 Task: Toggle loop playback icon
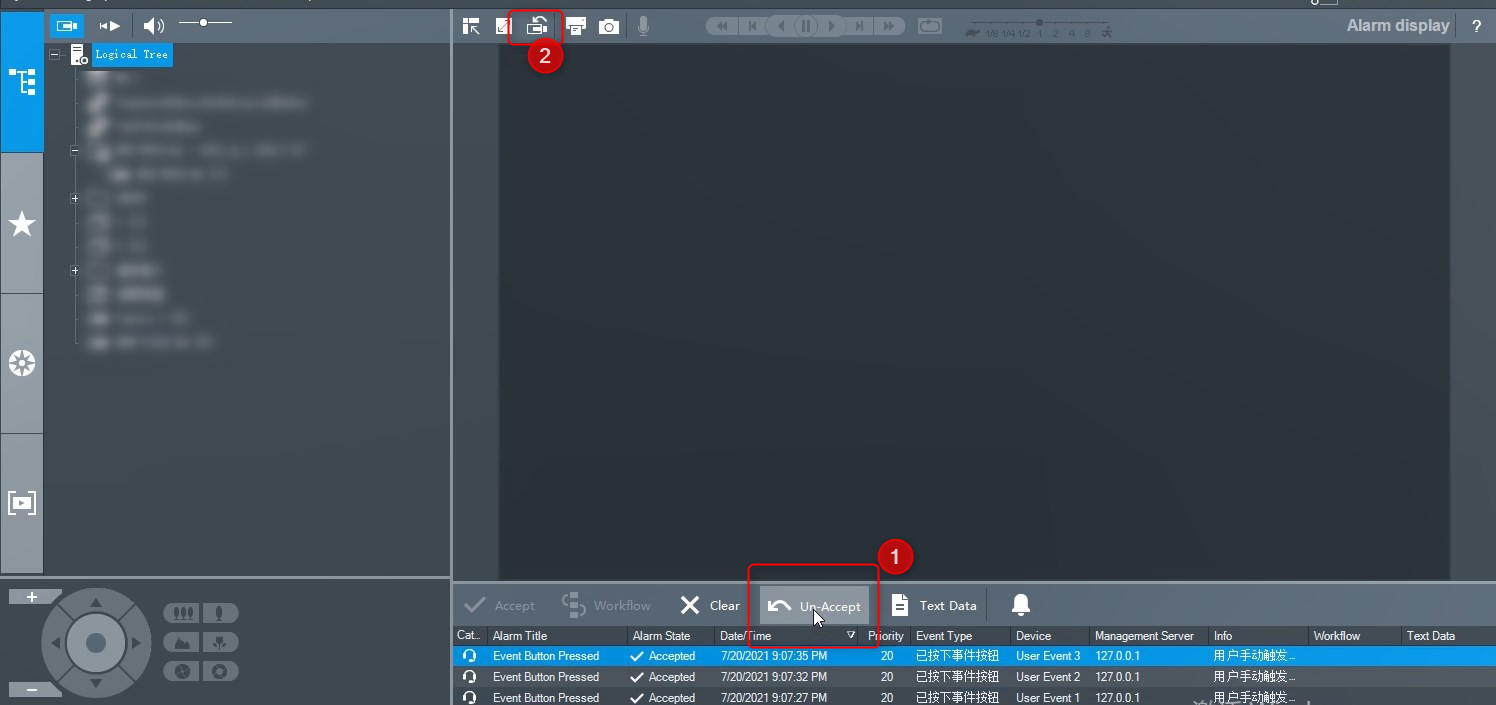click(930, 26)
